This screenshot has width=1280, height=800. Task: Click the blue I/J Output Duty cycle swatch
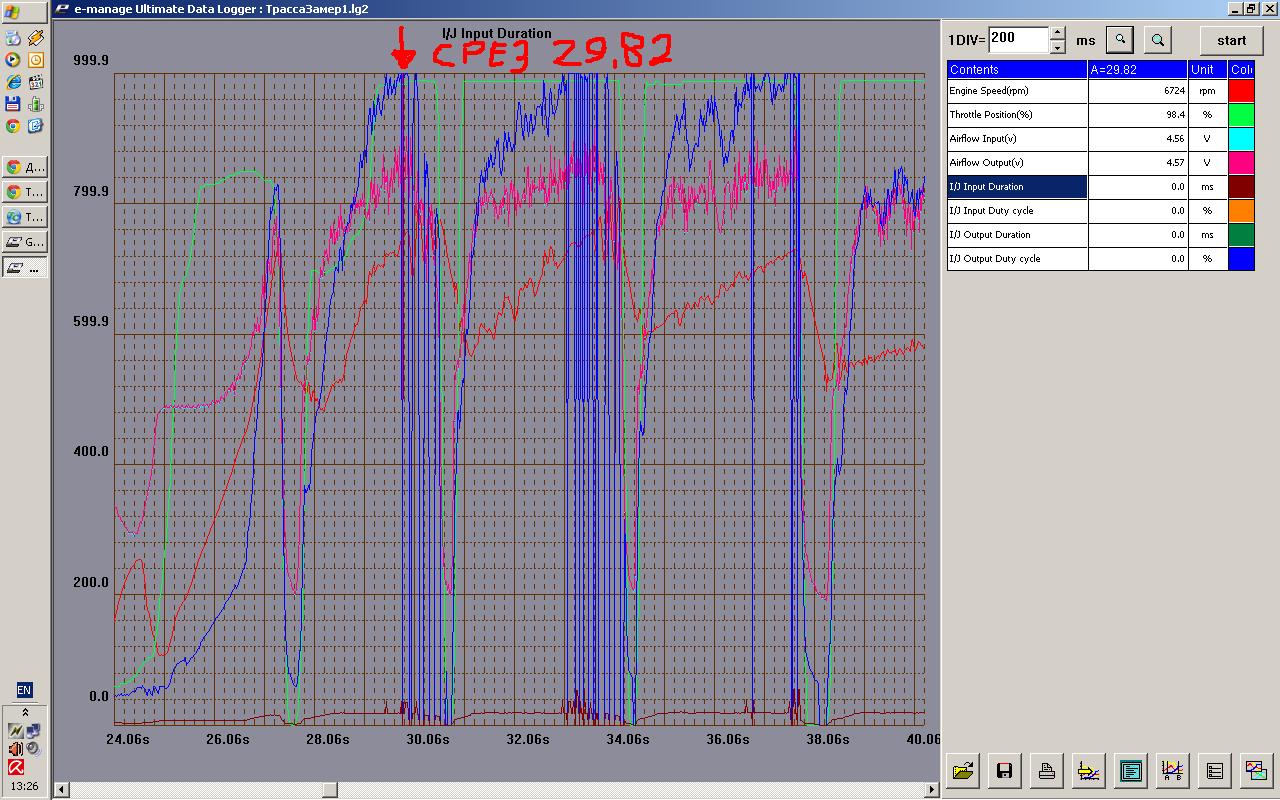click(x=1241, y=259)
